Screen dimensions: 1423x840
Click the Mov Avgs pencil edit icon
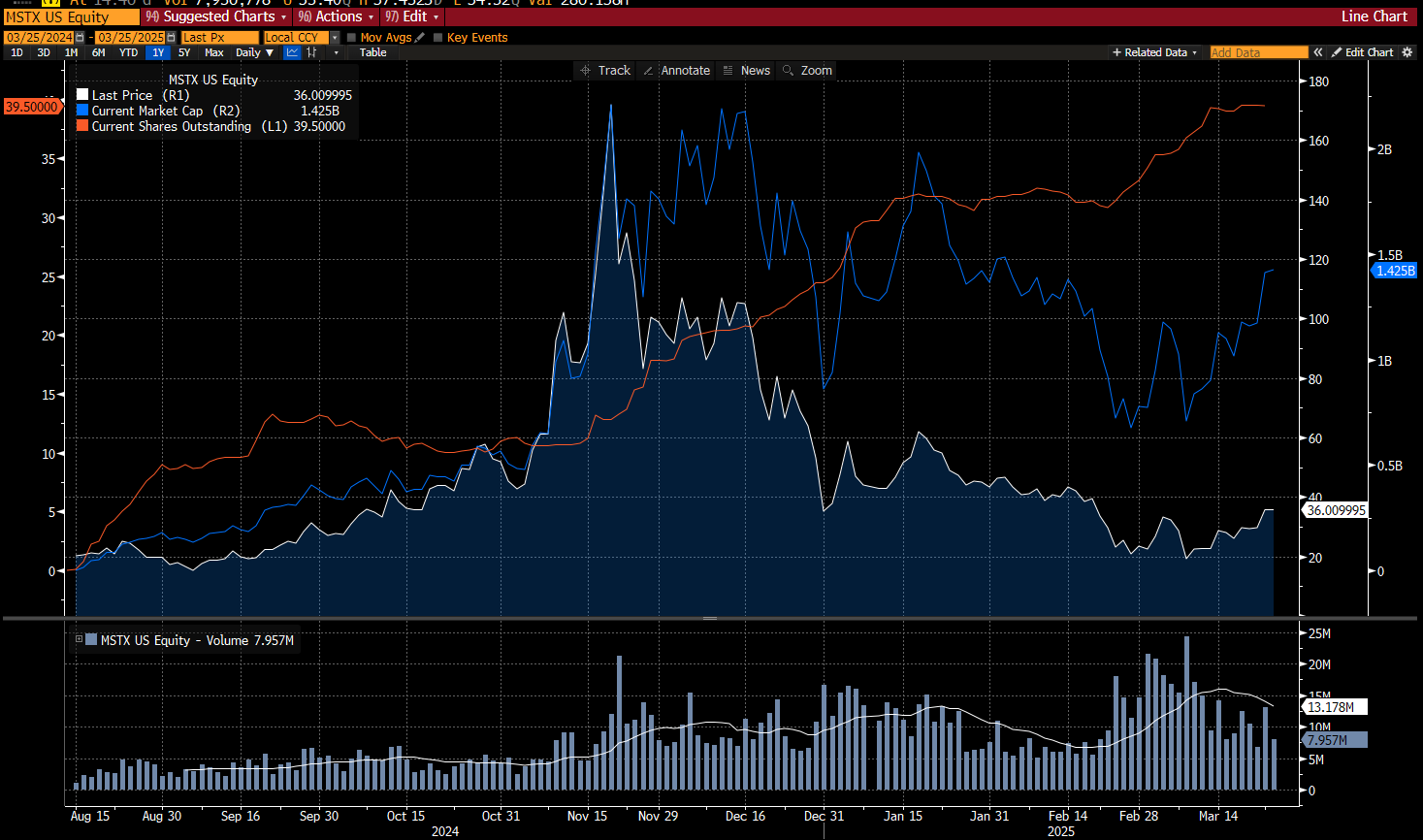(x=420, y=37)
